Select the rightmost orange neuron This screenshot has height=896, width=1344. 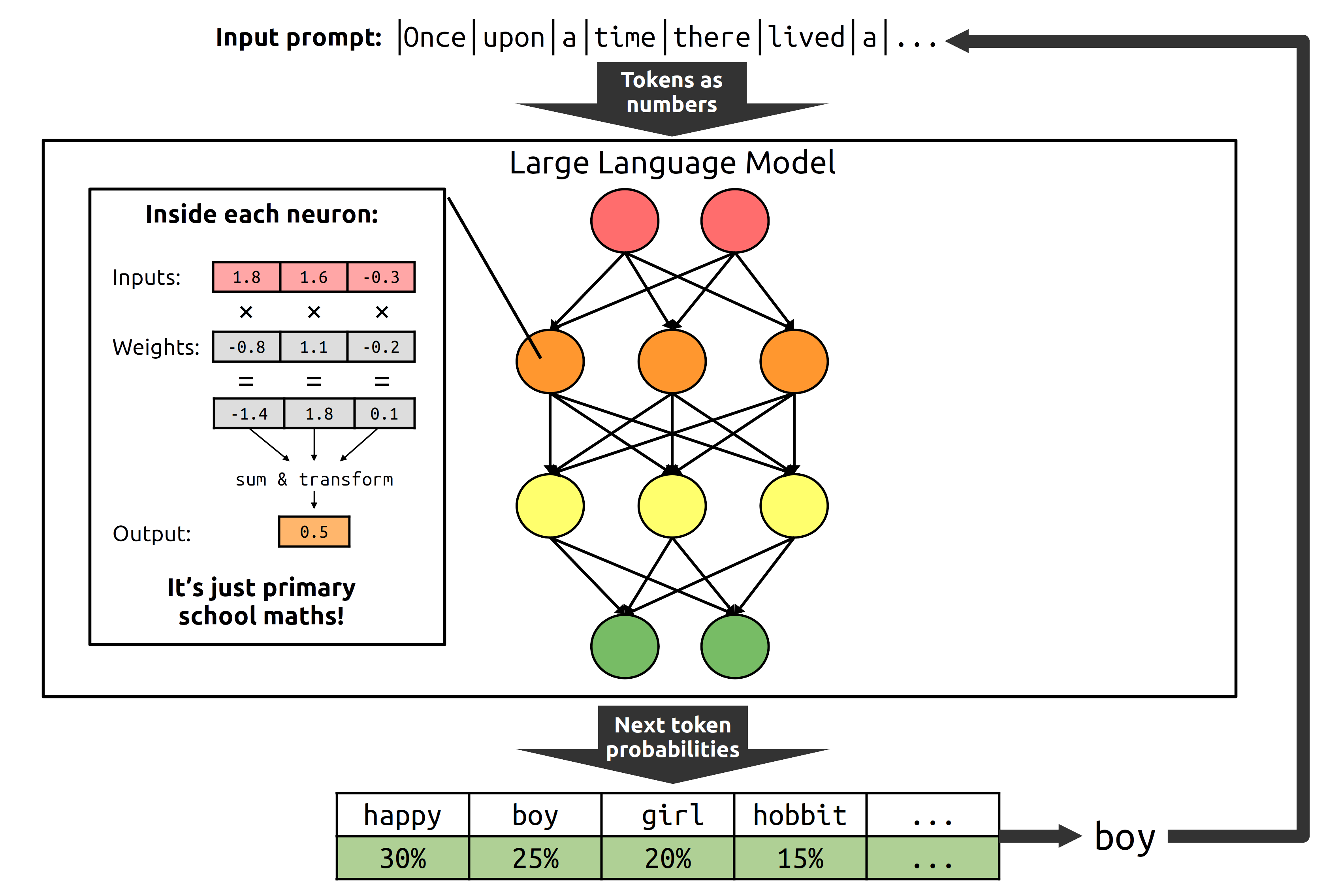tap(794, 361)
